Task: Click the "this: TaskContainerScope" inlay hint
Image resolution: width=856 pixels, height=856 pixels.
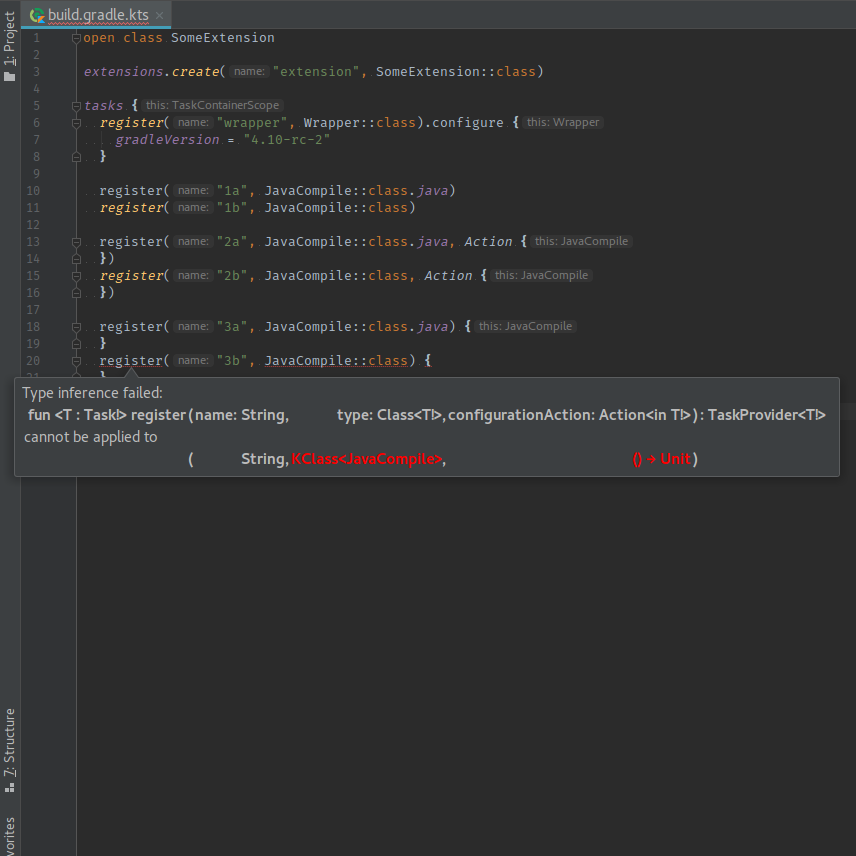Action: pyautogui.click(x=212, y=105)
